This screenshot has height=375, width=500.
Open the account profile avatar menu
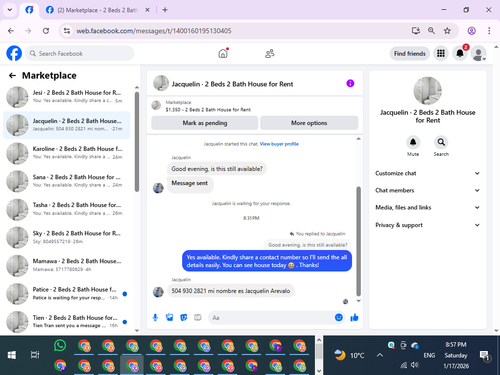(x=478, y=53)
